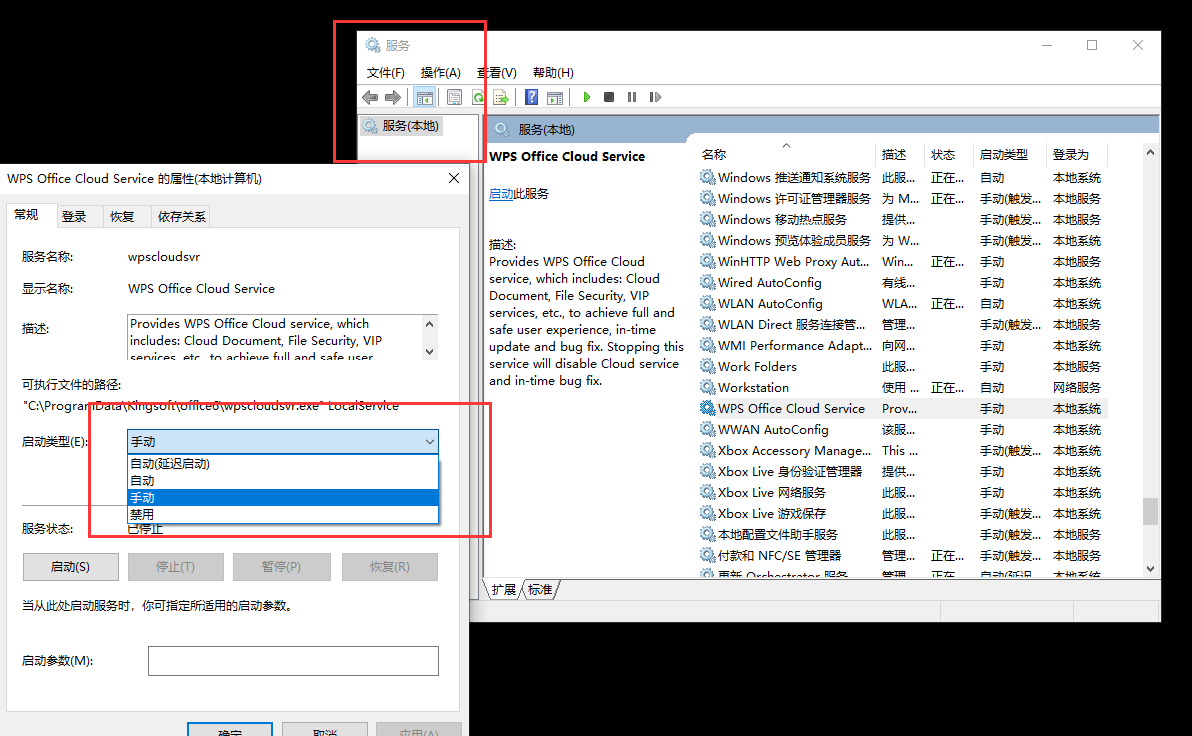Click gear icon of Work Folders row
The height and width of the screenshot is (736, 1192).
[x=707, y=366]
